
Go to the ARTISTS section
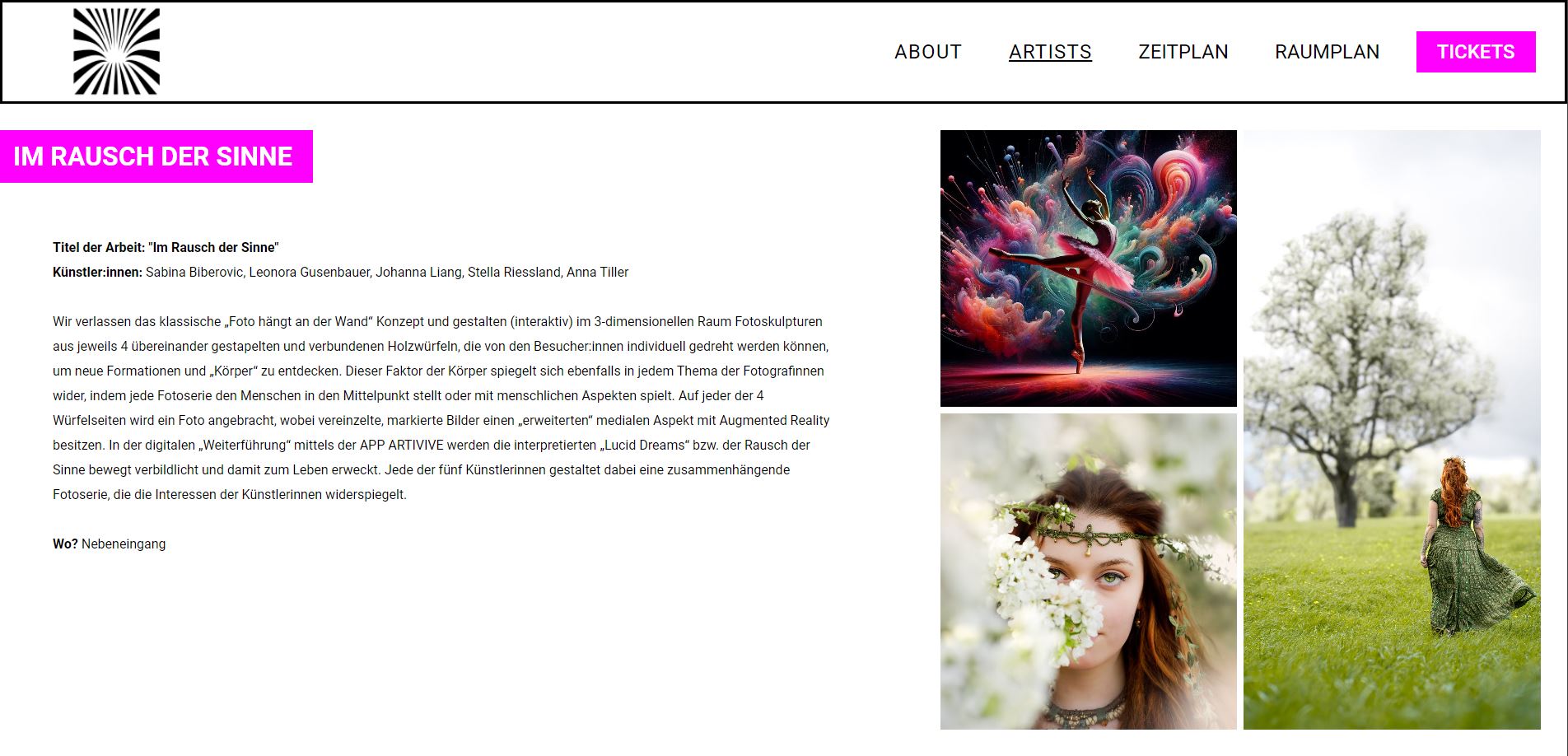pyautogui.click(x=1050, y=52)
